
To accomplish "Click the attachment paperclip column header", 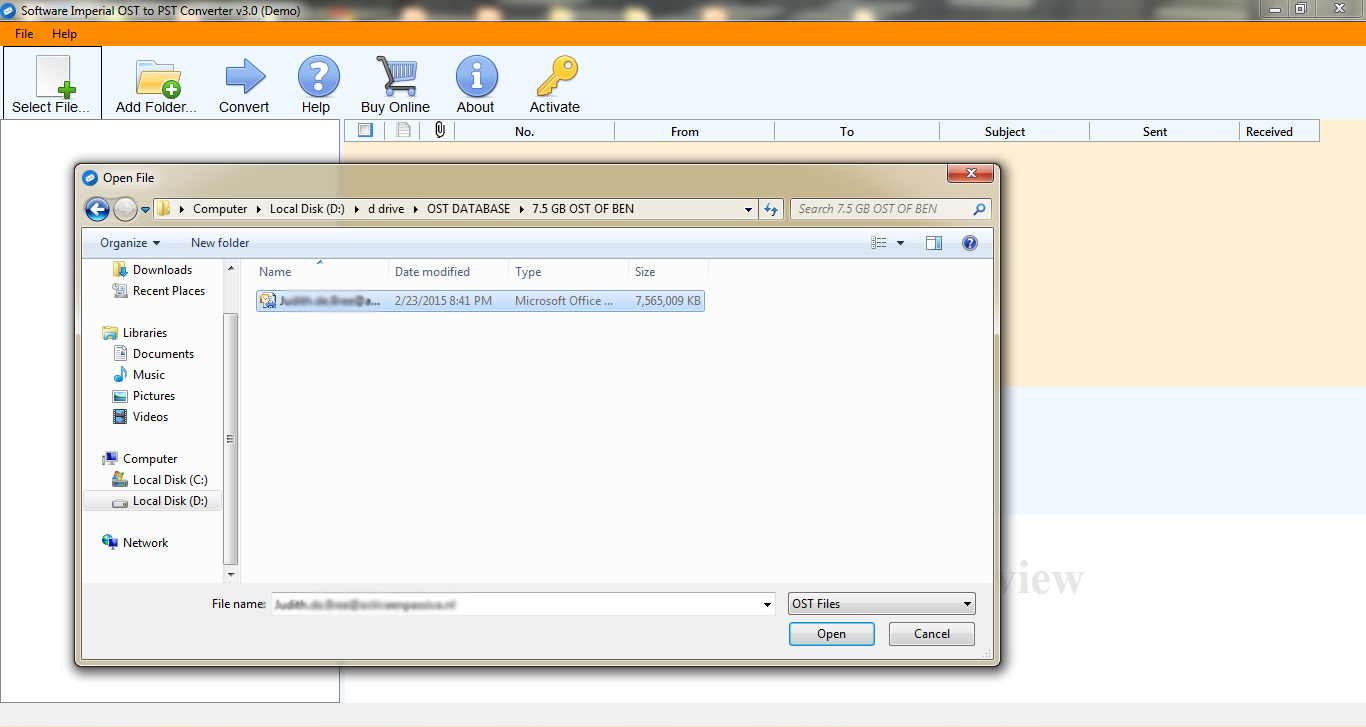I will (x=439, y=130).
